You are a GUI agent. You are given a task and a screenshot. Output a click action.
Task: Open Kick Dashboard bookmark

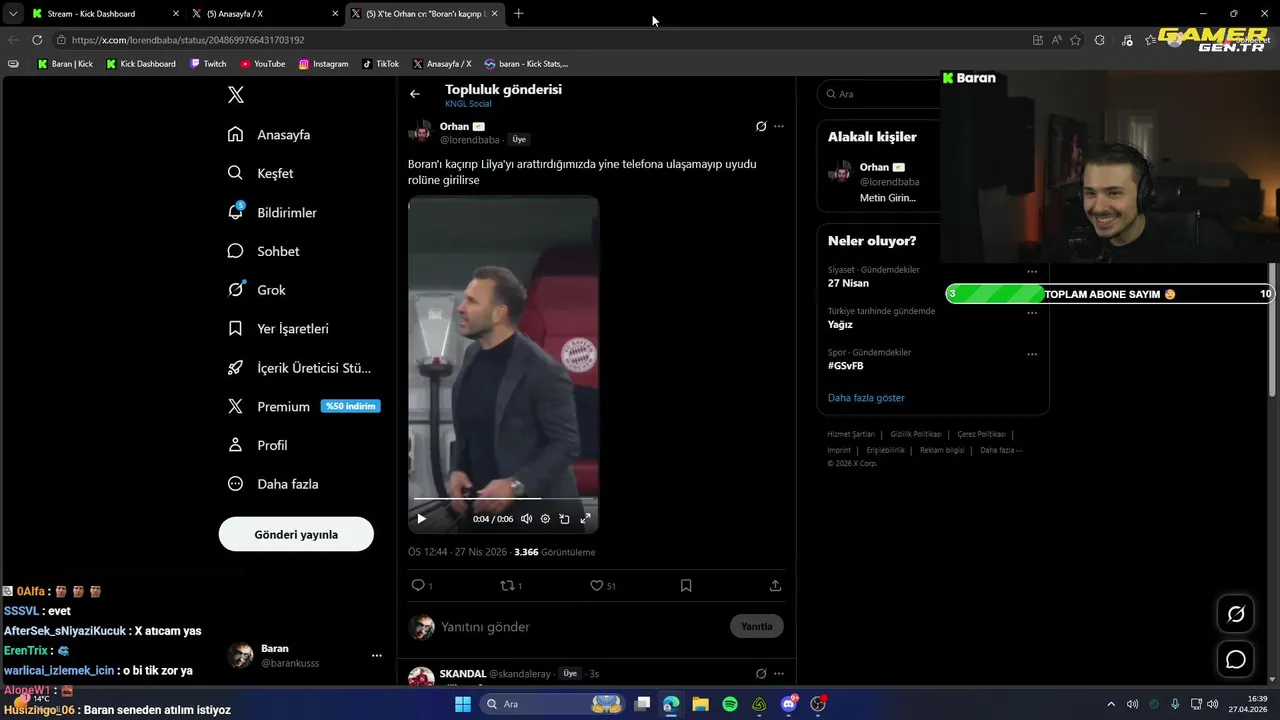(141, 64)
